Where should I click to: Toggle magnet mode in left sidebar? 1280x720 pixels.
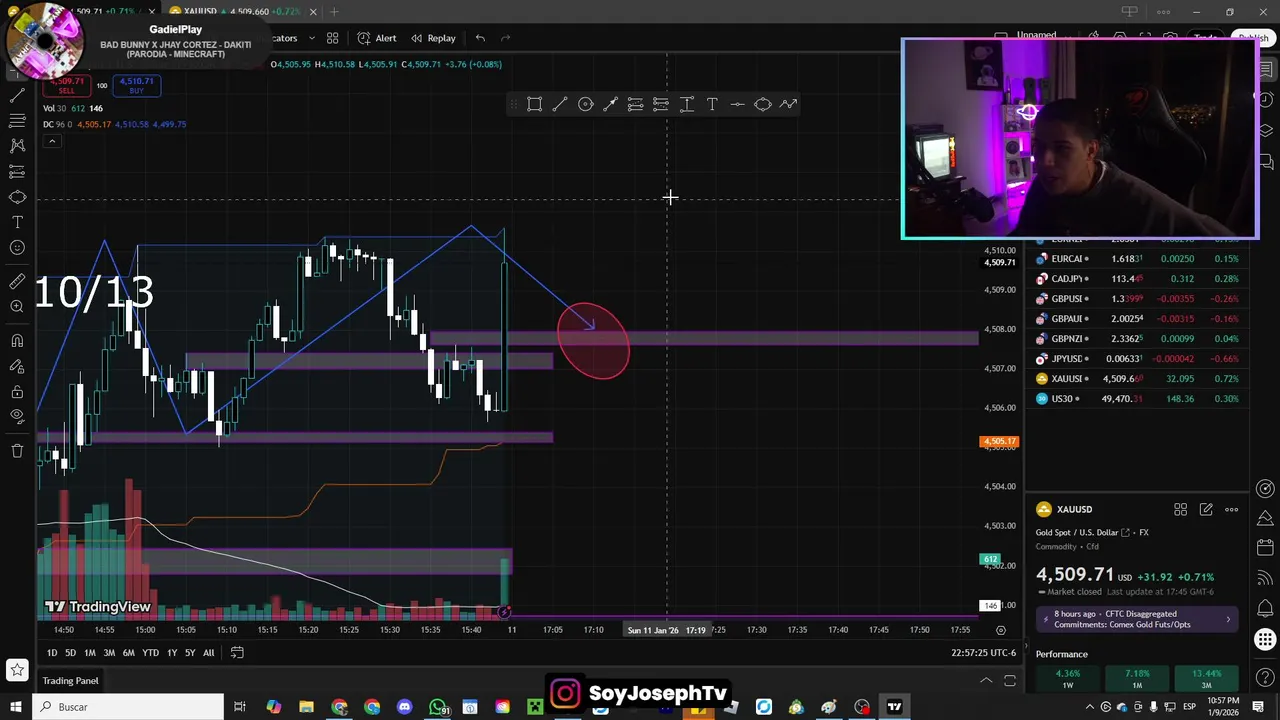(17, 340)
